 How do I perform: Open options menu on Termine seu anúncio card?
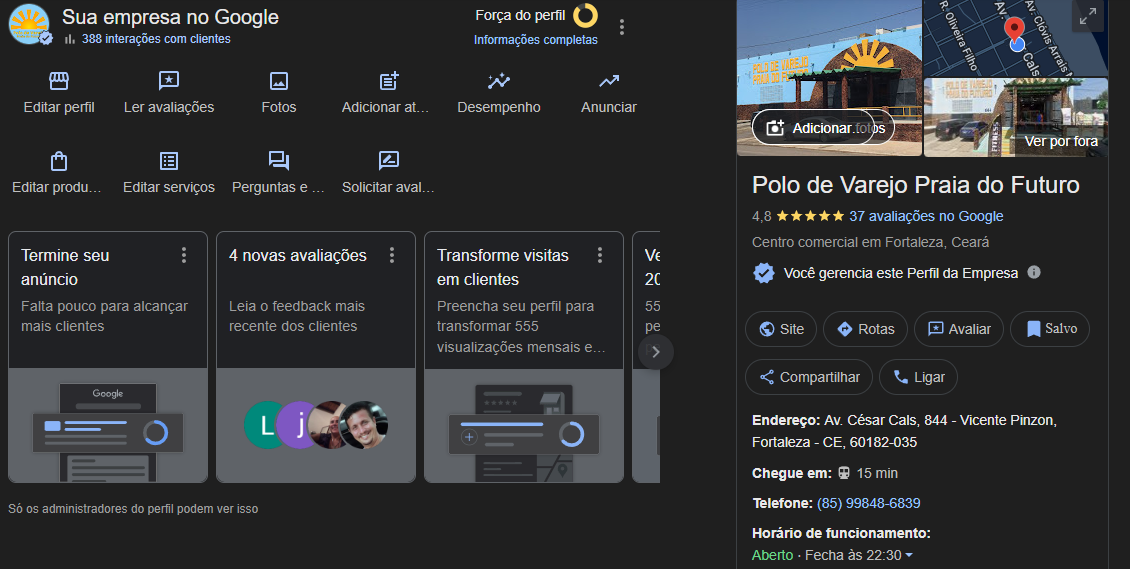(x=184, y=256)
